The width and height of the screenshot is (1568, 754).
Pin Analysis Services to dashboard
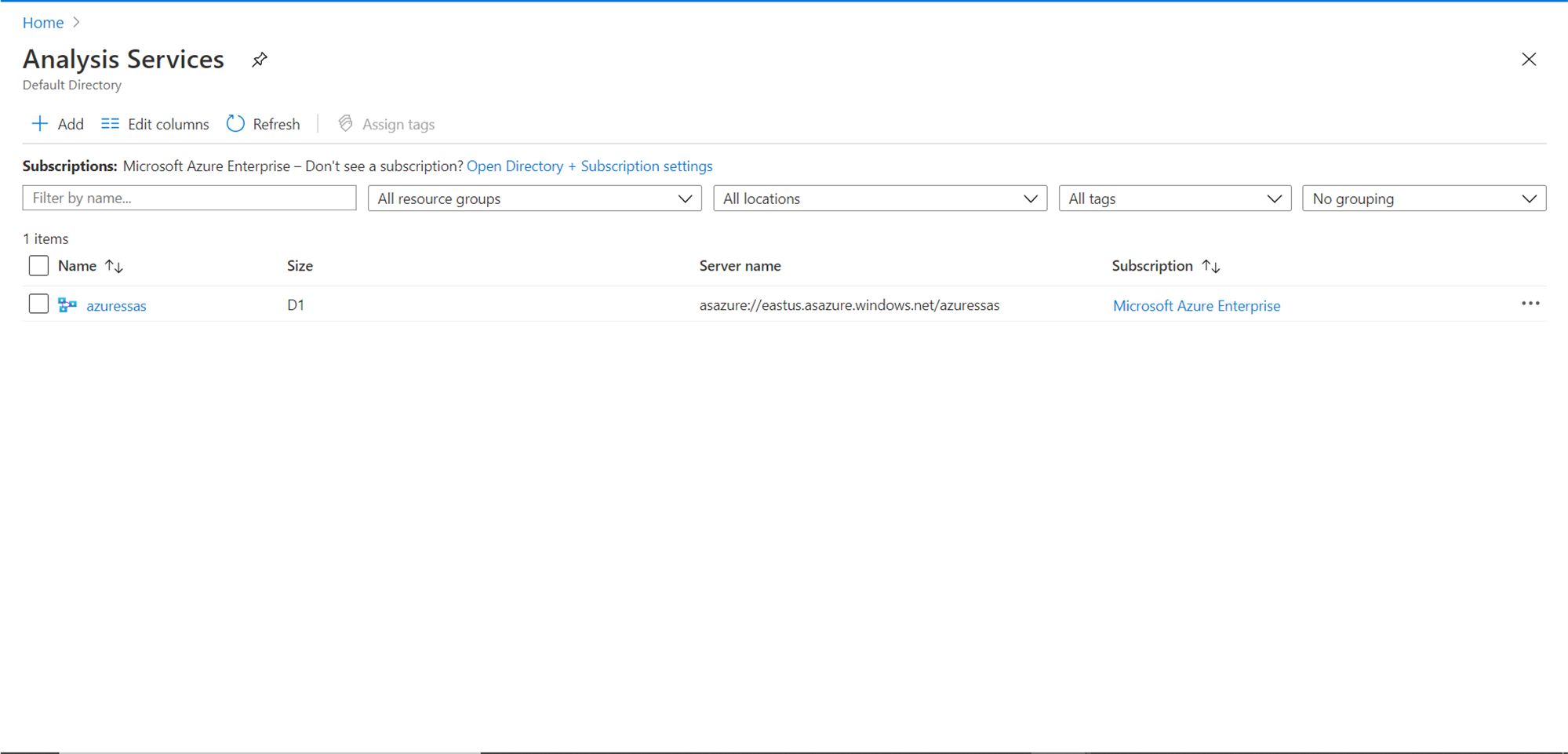tap(259, 60)
